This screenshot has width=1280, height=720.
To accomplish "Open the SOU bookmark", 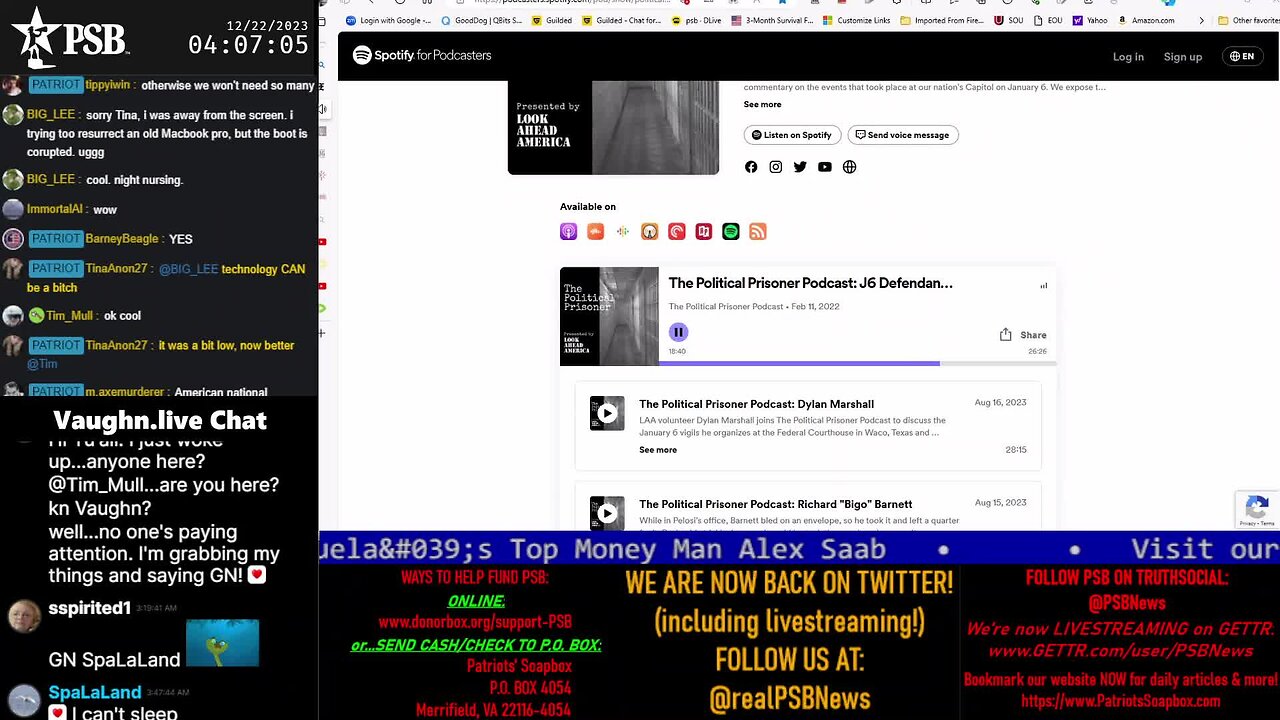I will (1010, 20).
